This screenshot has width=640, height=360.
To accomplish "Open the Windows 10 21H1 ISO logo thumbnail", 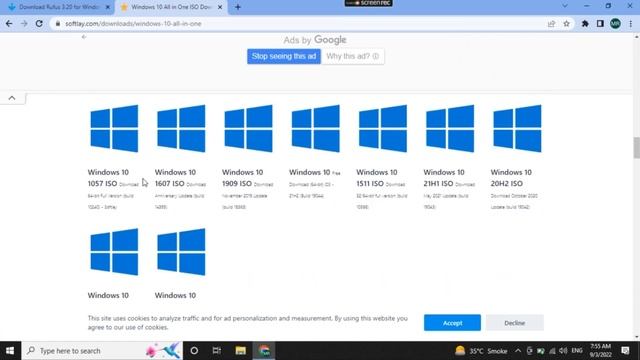I will 450,128.
